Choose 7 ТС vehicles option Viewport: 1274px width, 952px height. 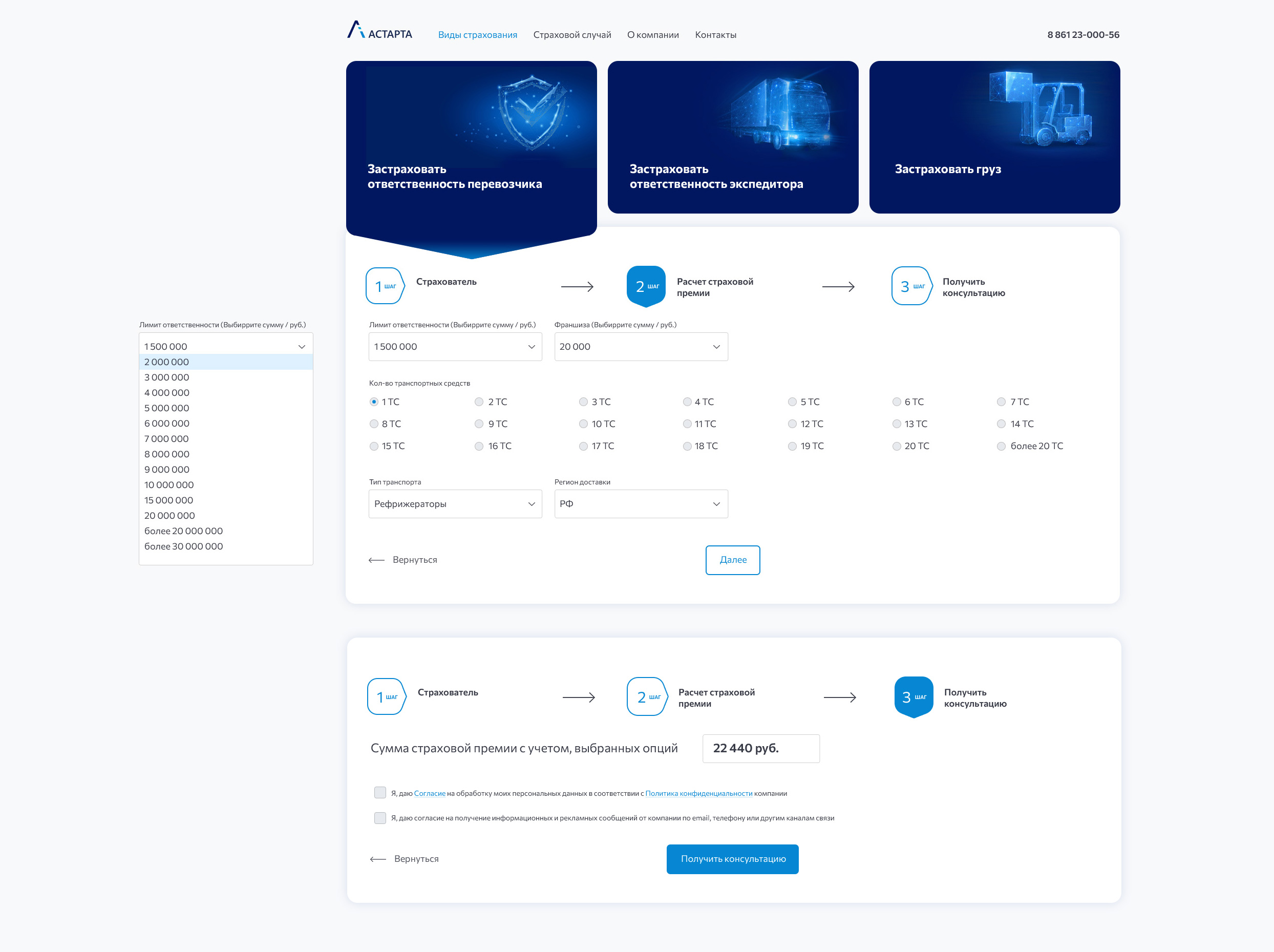[1001, 401]
